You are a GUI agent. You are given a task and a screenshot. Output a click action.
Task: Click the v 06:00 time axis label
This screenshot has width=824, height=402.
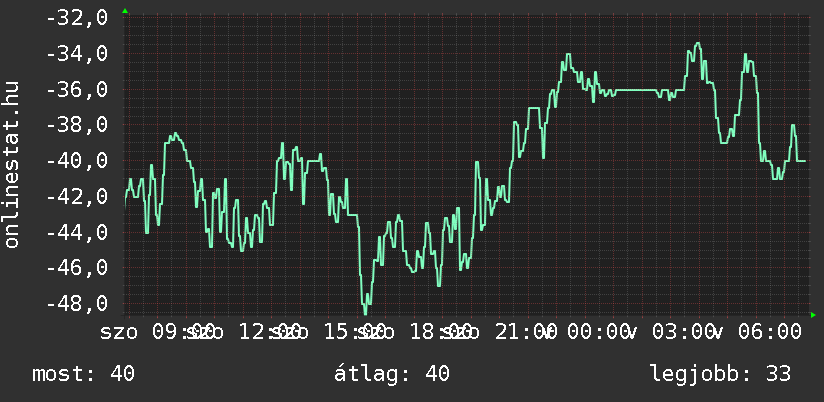(757, 333)
